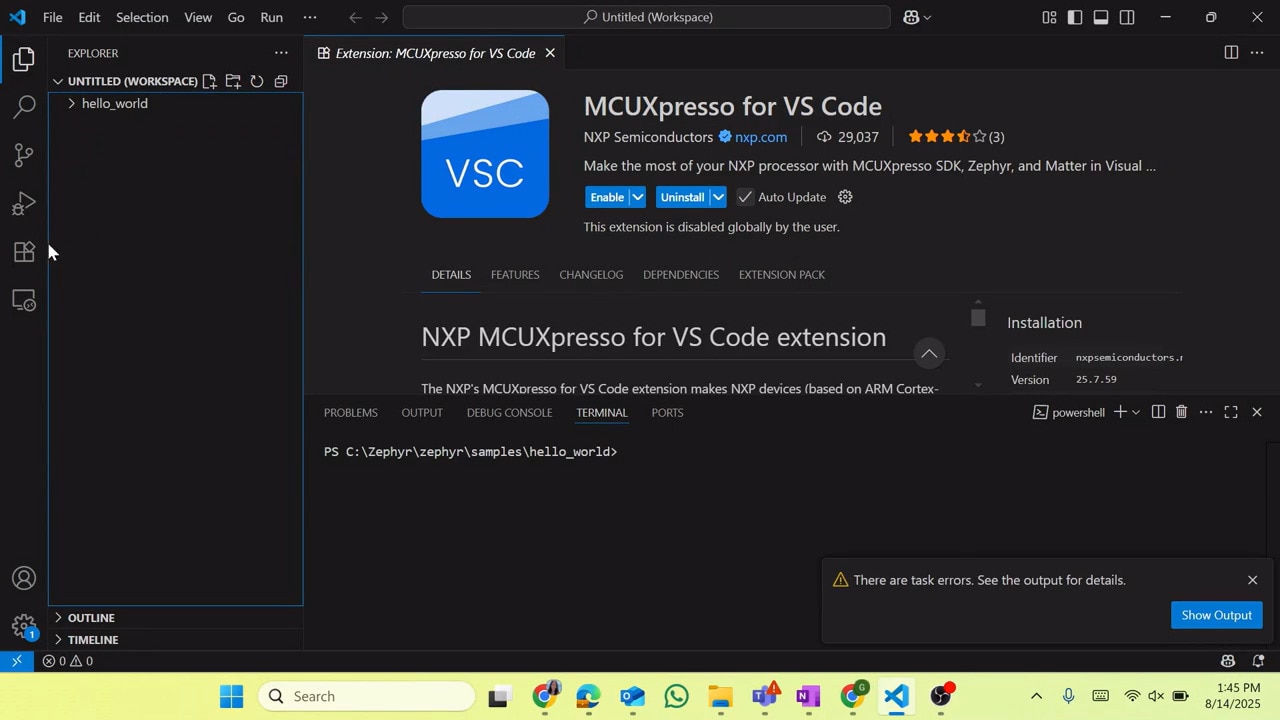Open the Selection menu
This screenshot has width=1280, height=720.
pos(142,17)
